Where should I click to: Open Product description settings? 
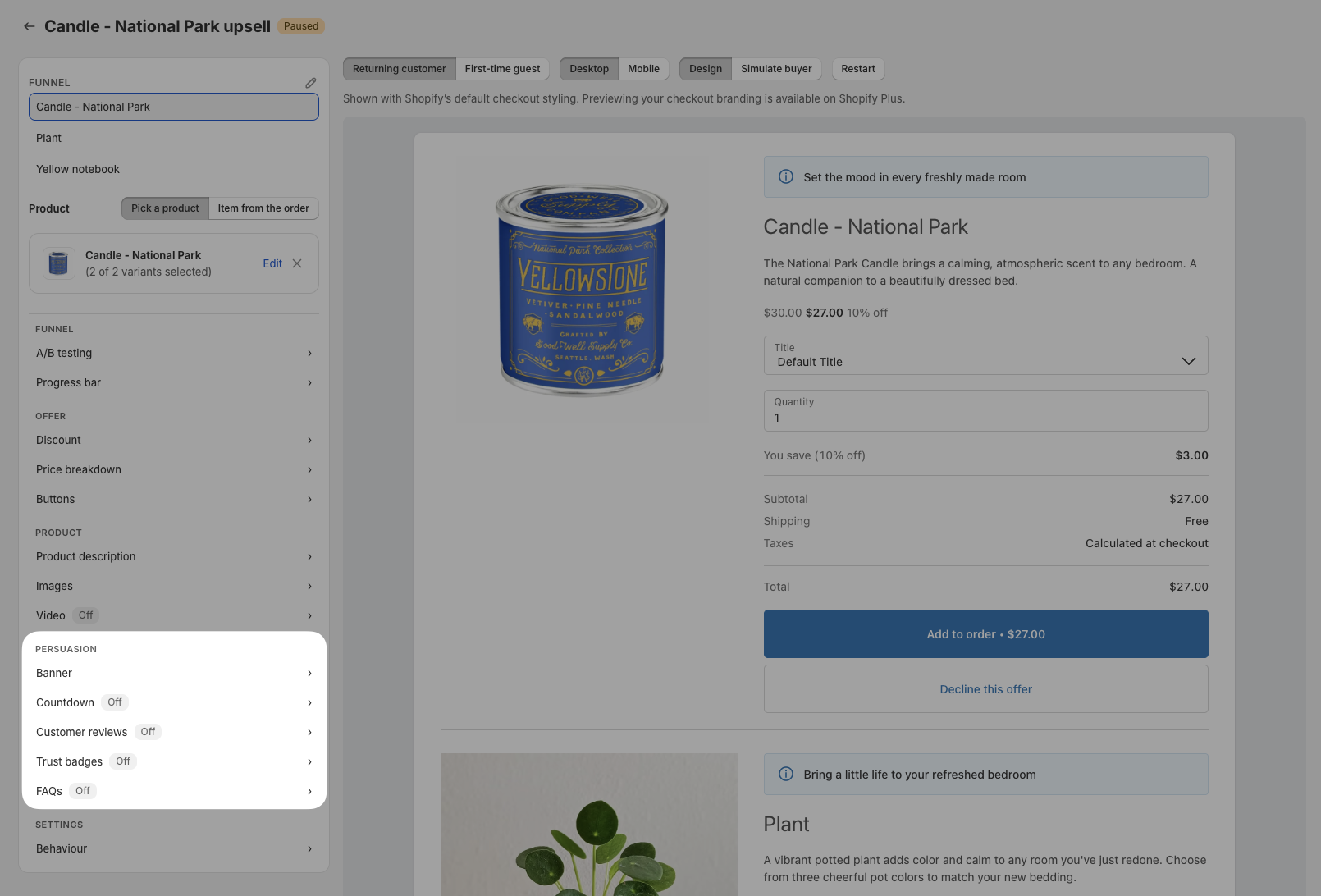(x=174, y=556)
